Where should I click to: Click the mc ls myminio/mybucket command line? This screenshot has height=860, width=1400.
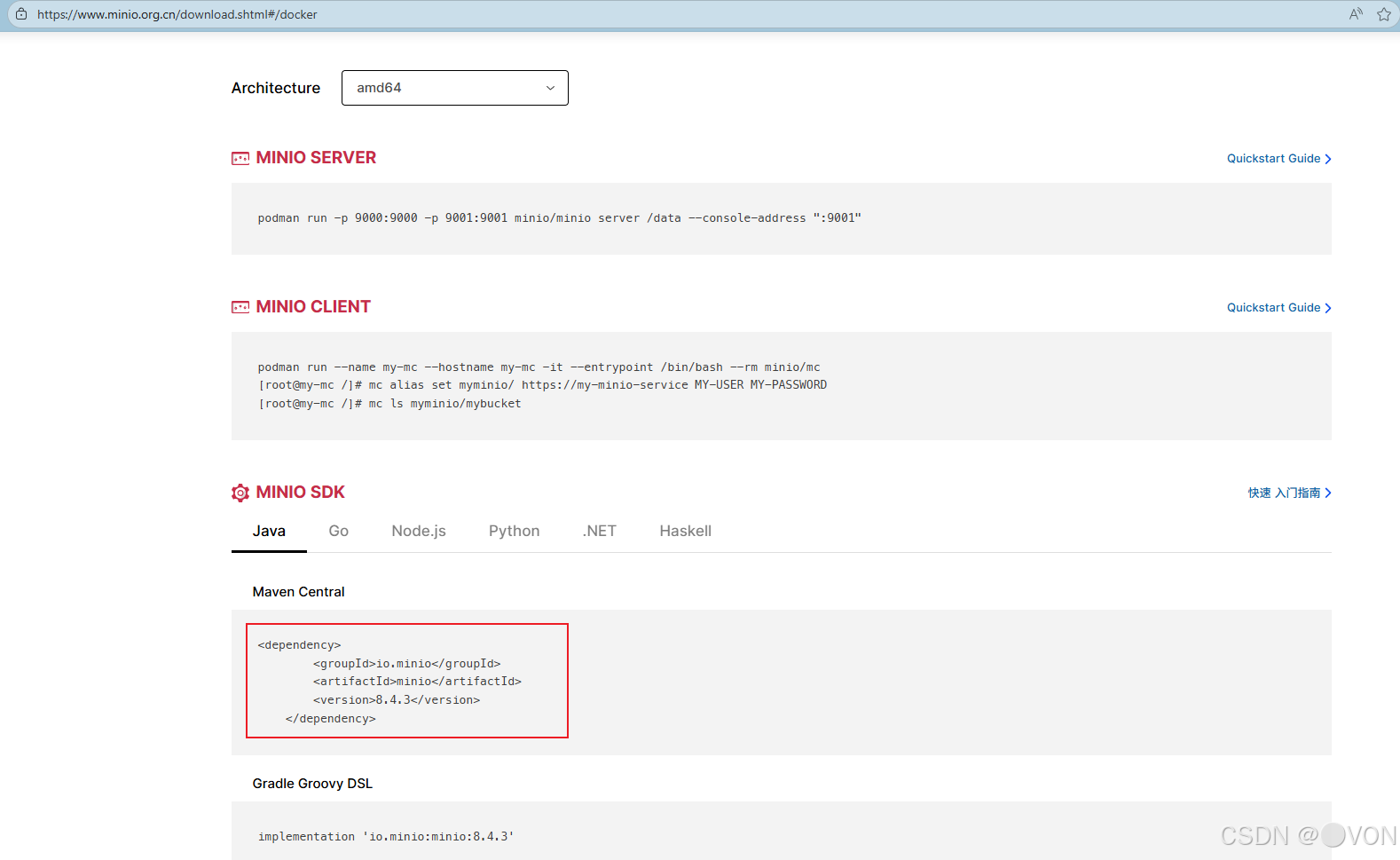point(389,404)
